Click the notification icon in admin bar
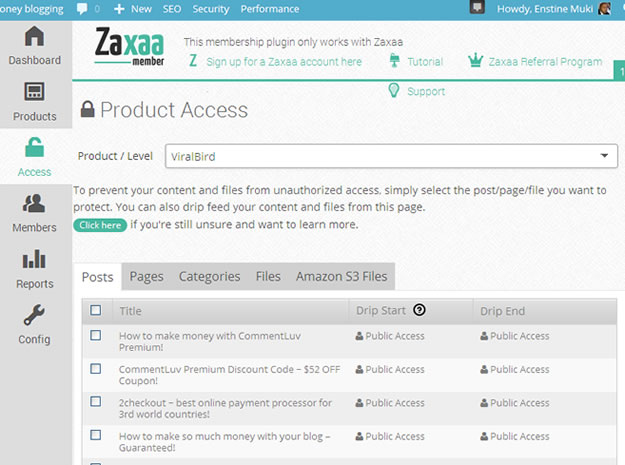Image resolution: width=625 pixels, height=465 pixels. [477, 7]
